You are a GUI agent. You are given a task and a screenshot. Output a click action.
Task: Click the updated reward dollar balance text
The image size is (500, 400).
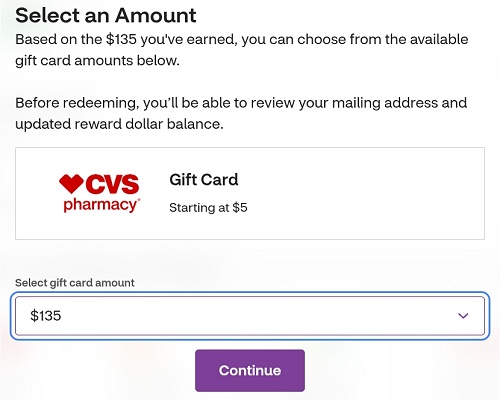point(119,124)
